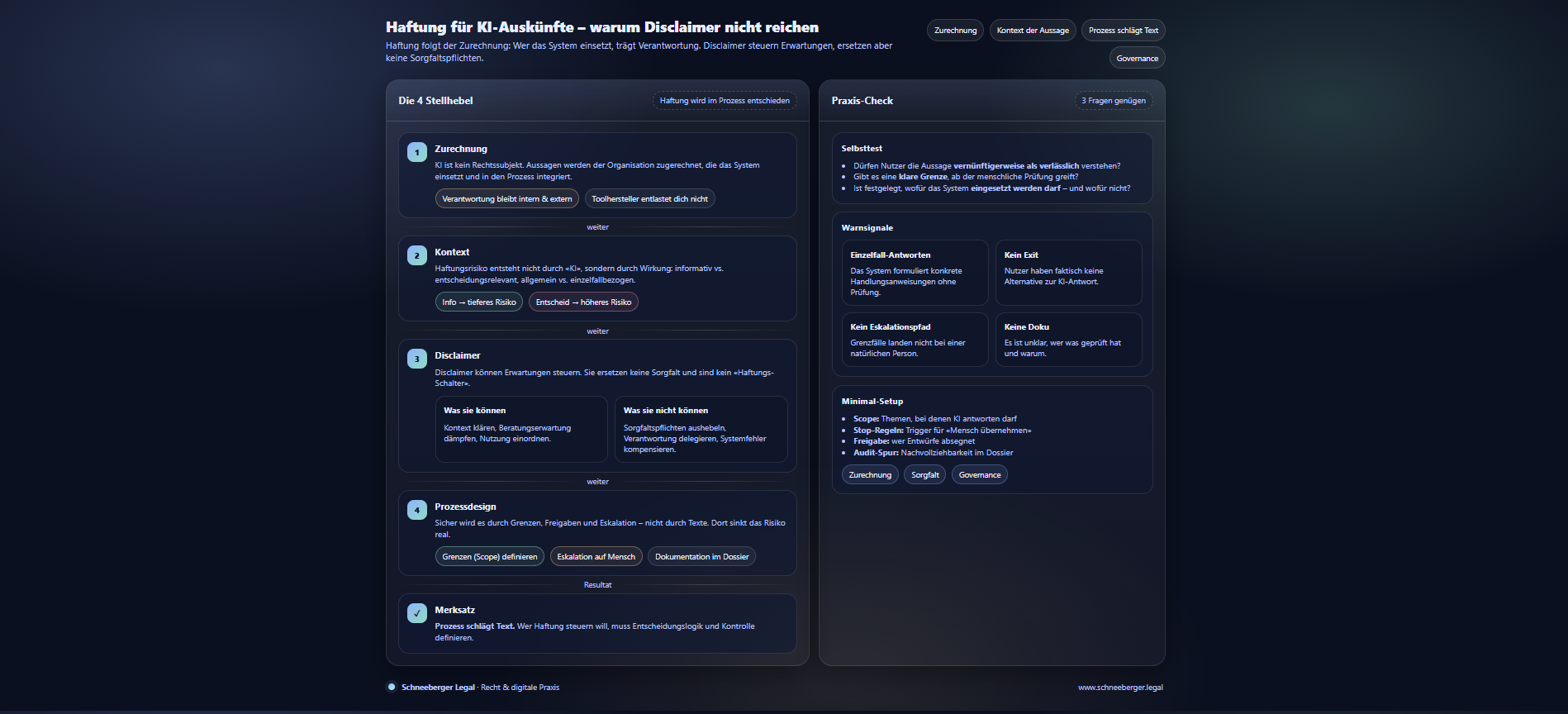Screen dimensions: 1568x714
Task: Click the "Stop-Regeln:" bullet in Minimal-Setup
Action: click(x=942, y=431)
